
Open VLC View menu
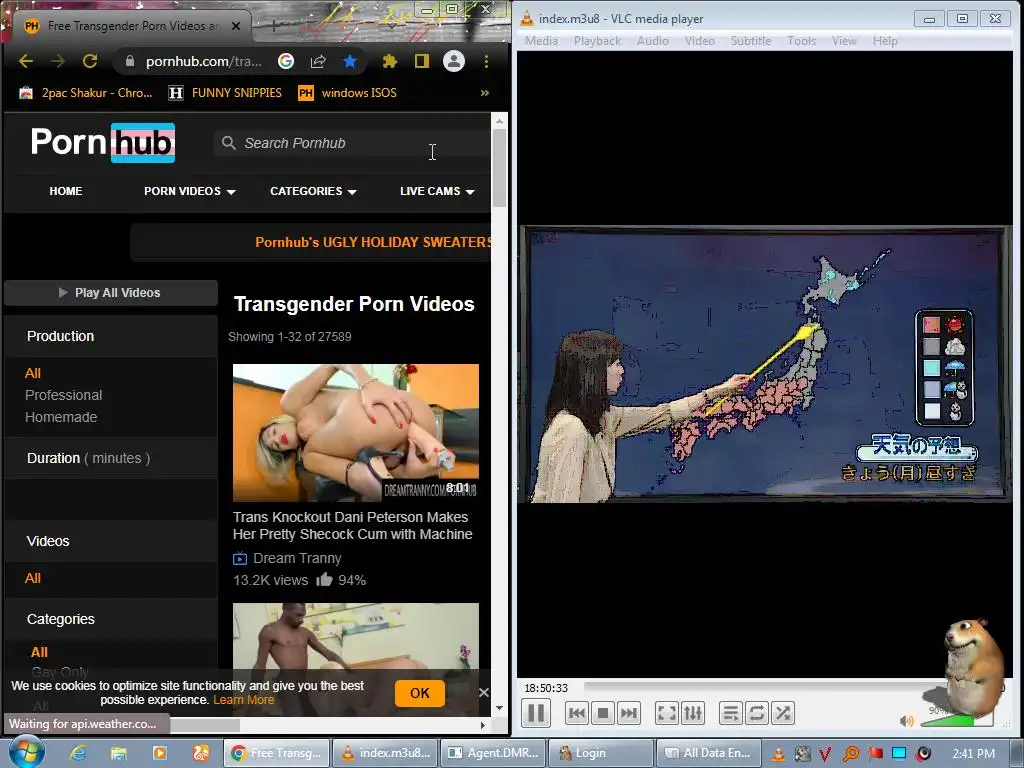[844, 40]
